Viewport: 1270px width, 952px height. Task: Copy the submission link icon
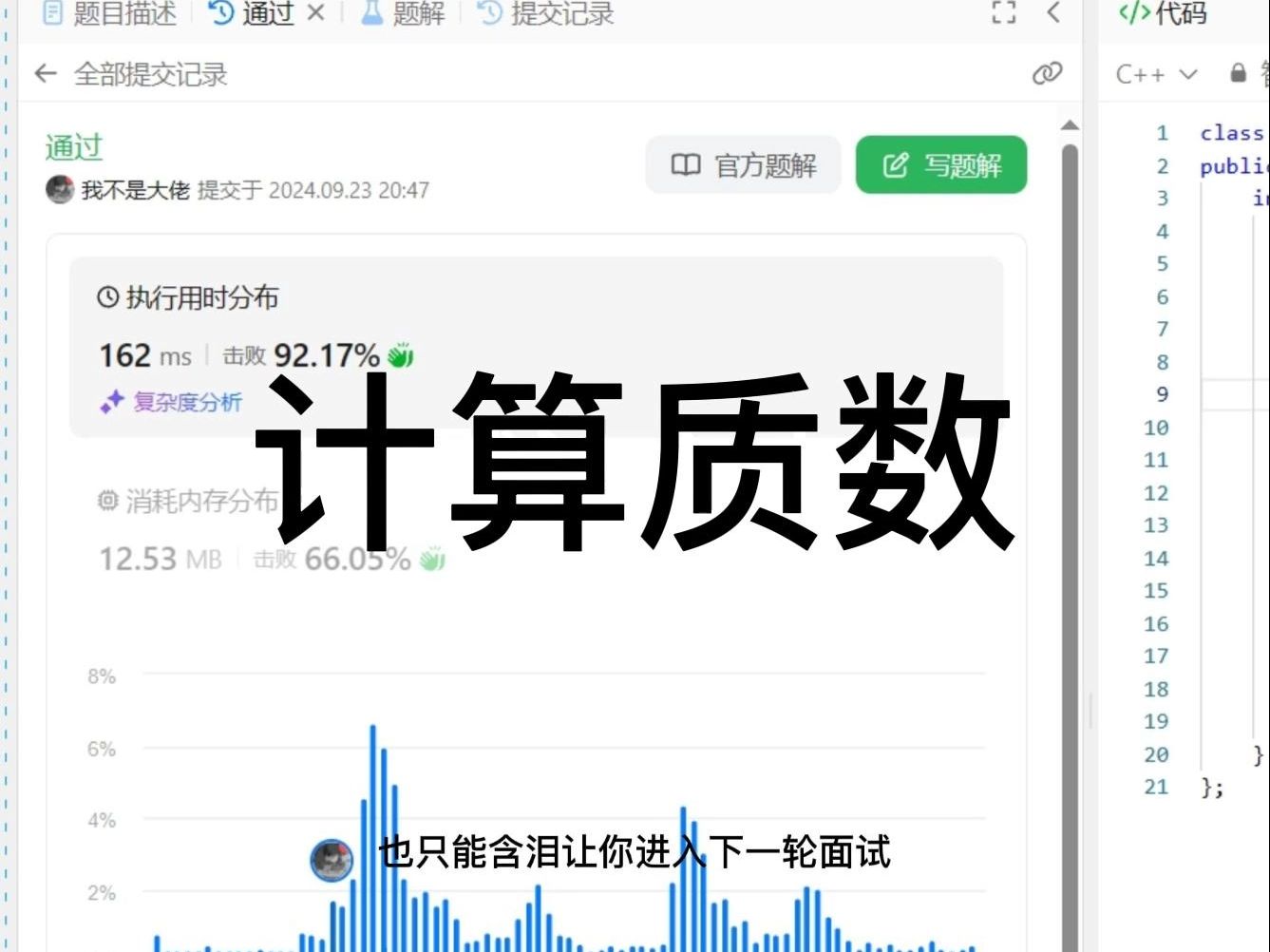(1049, 73)
